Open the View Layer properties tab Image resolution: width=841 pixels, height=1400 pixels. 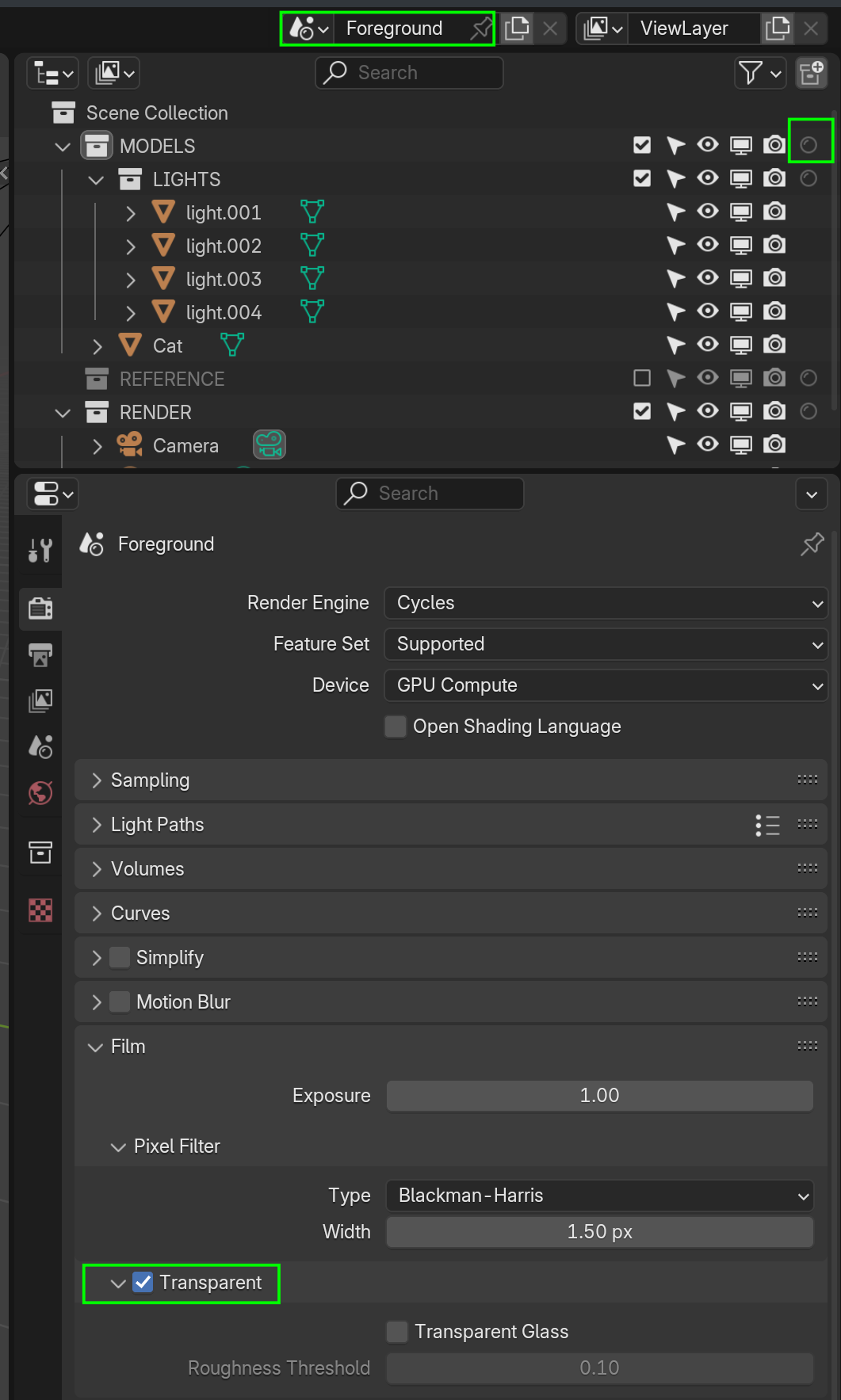pyautogui.click(x=40, y=700)
